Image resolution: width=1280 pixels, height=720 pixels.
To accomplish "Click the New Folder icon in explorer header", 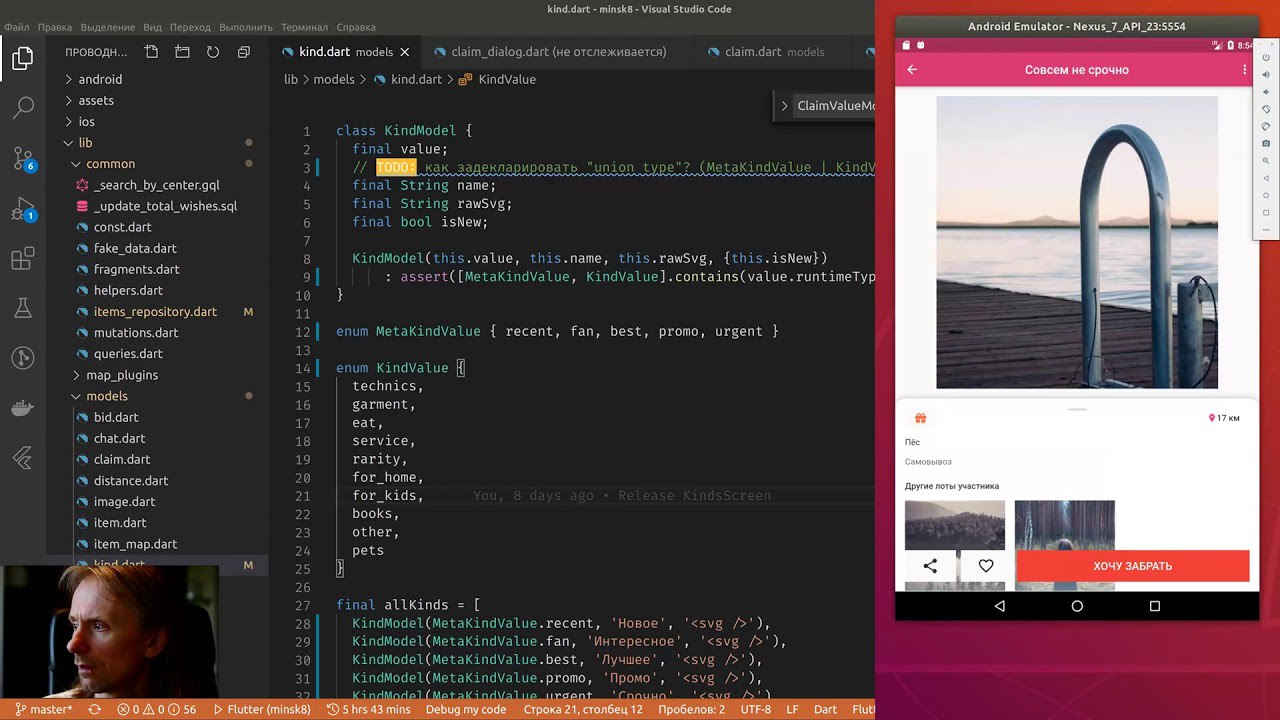I will pos(182,52).
